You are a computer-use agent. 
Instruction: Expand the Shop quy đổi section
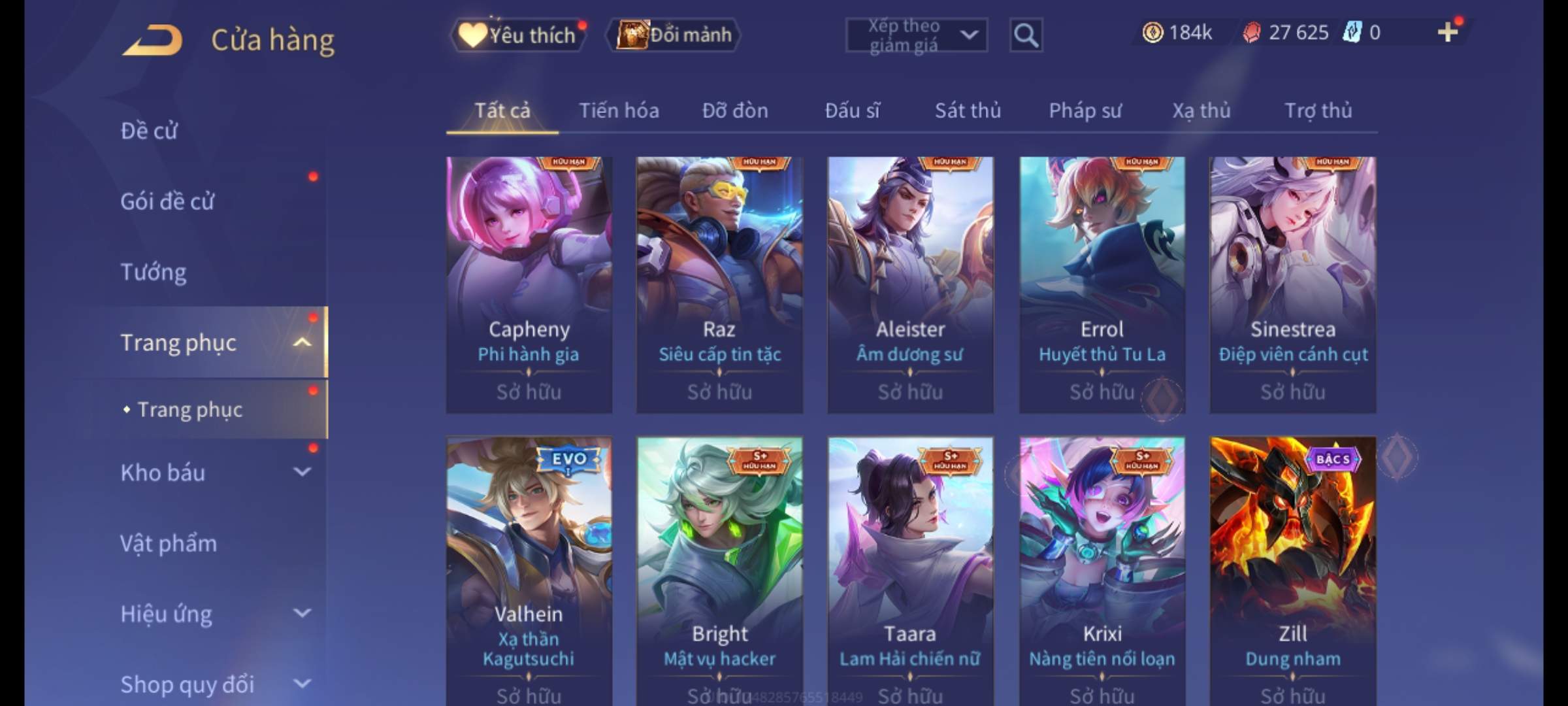click(302, 684)
